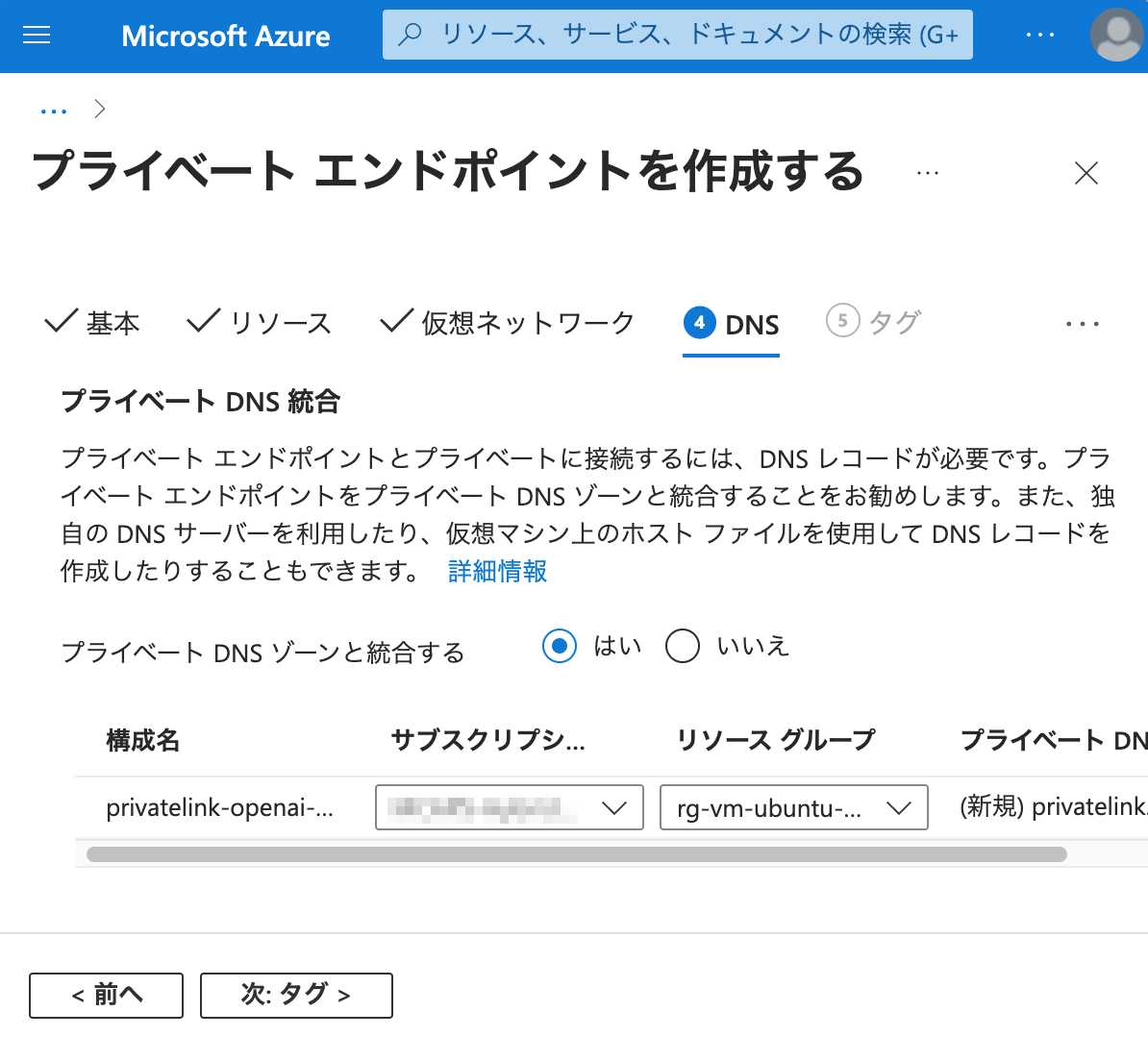Viewport: 1148px width, 1061px height.
Task: Click the 前へ button to go back
Action: [x=106, y=996]
